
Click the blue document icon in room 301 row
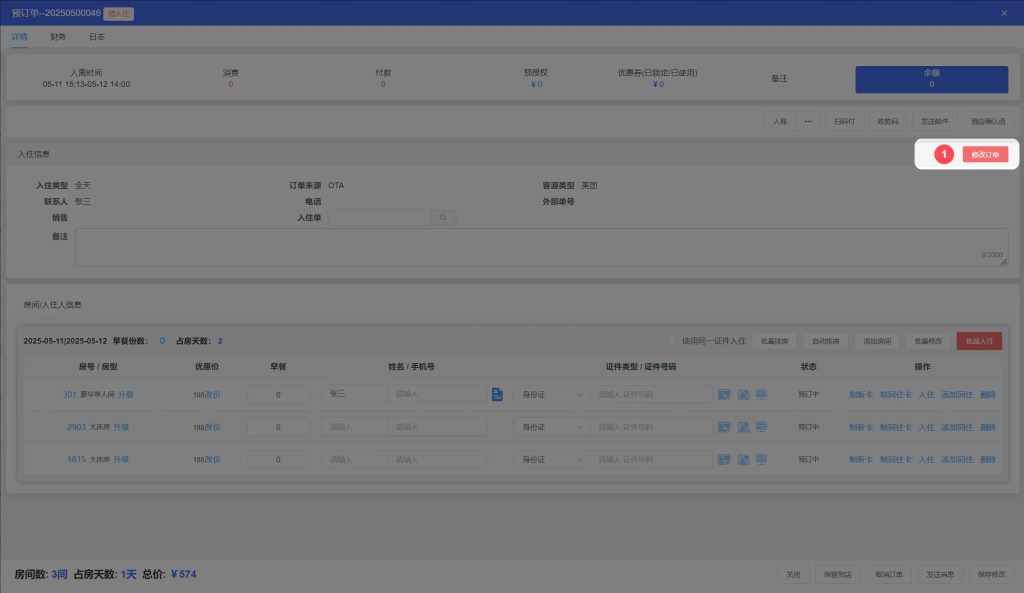(x=497, y=395)
